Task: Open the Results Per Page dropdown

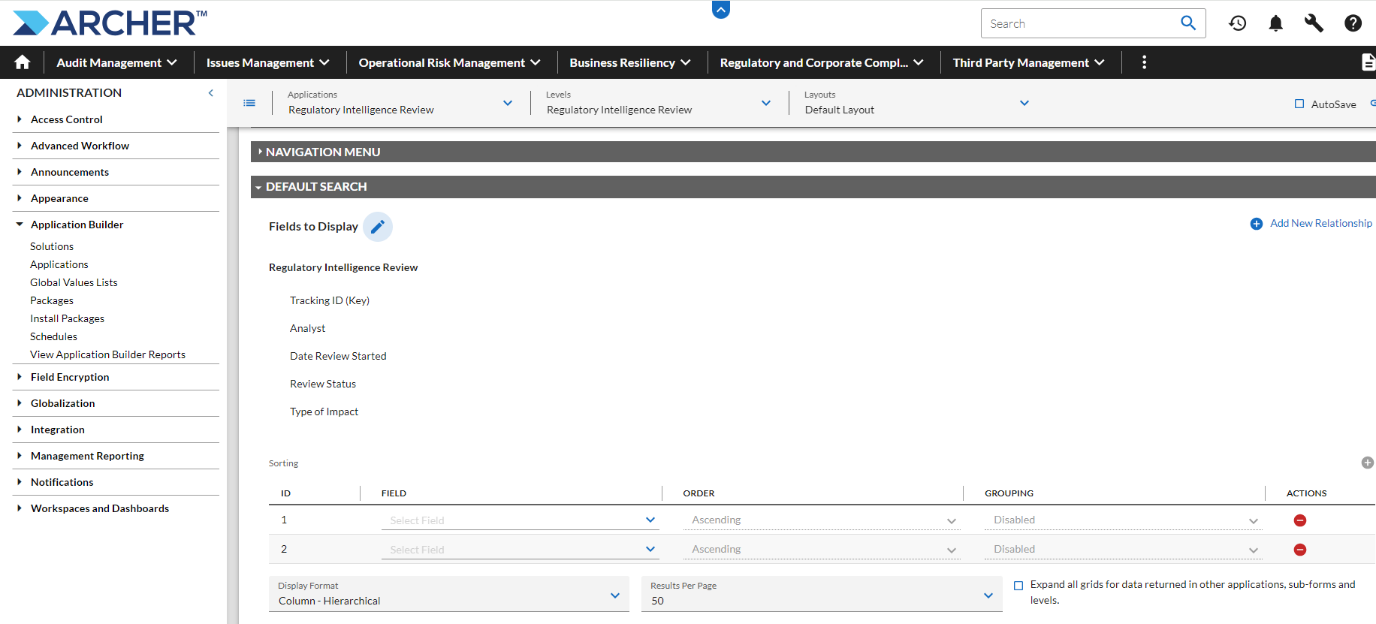Action: click(x=821, y=594)
